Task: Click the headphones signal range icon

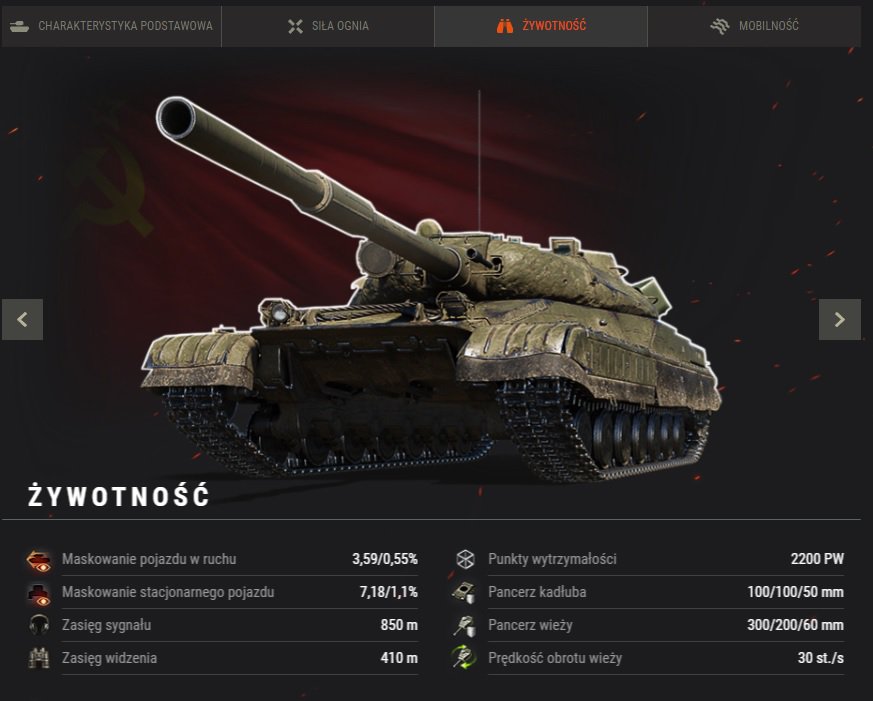Action: pyautogui.click(x=39, y=625)
